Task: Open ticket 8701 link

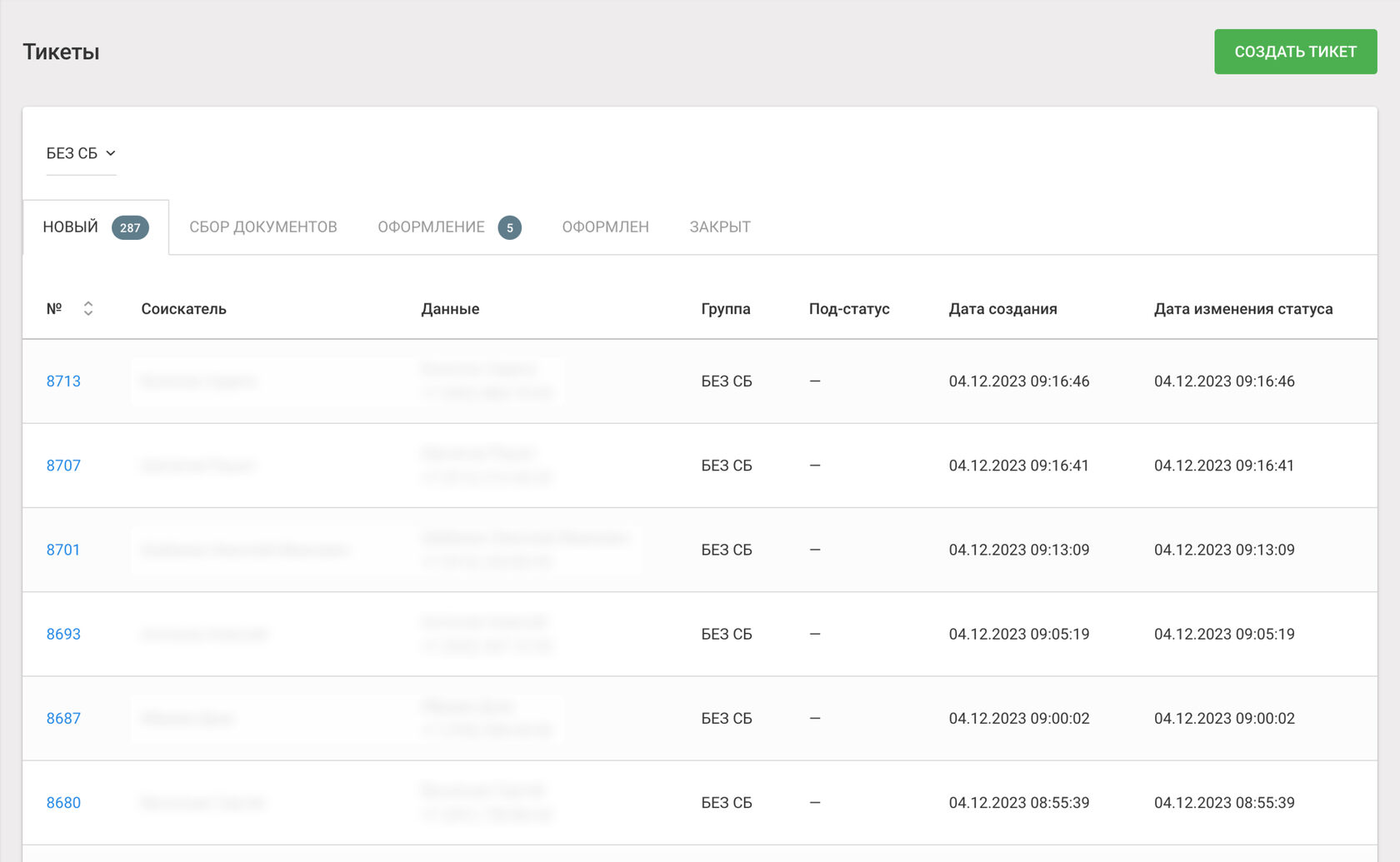Action: (x=63, y=550)
